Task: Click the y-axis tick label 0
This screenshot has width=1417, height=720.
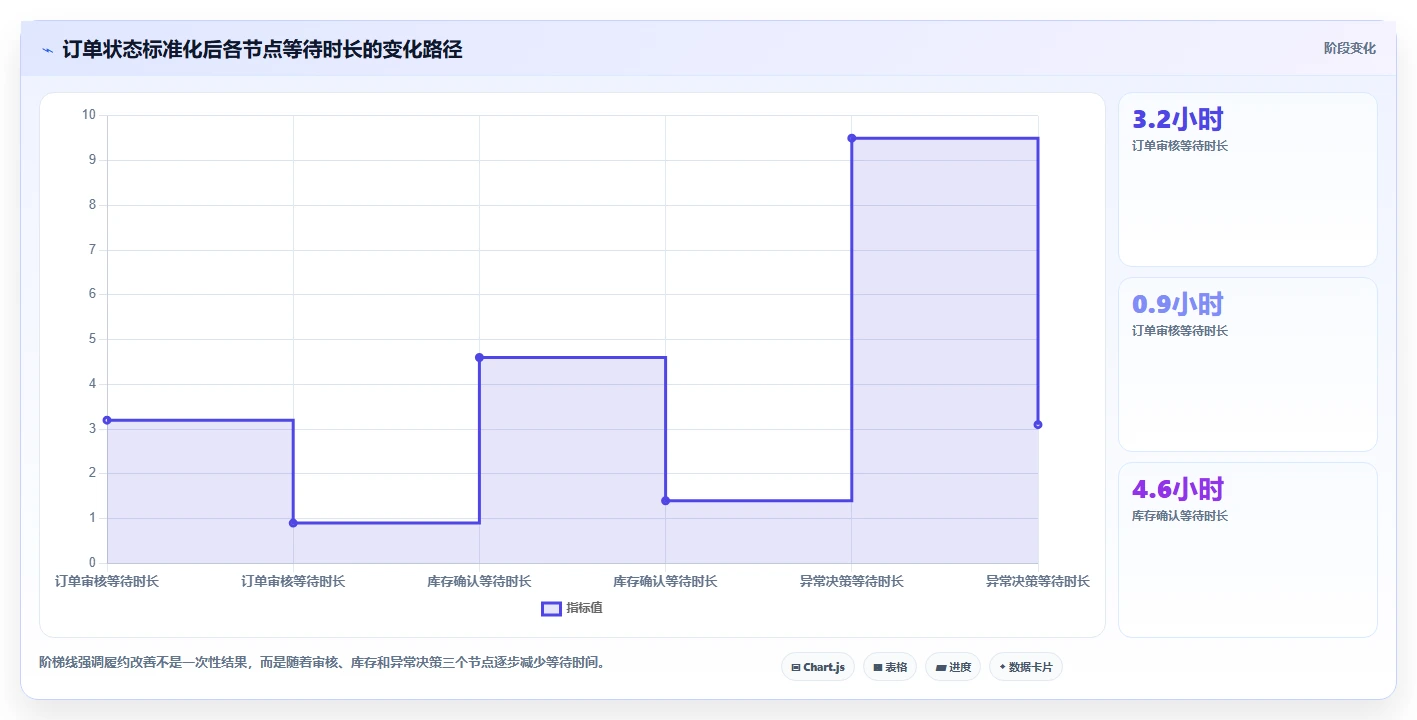Action: click(x=92, y=563)
